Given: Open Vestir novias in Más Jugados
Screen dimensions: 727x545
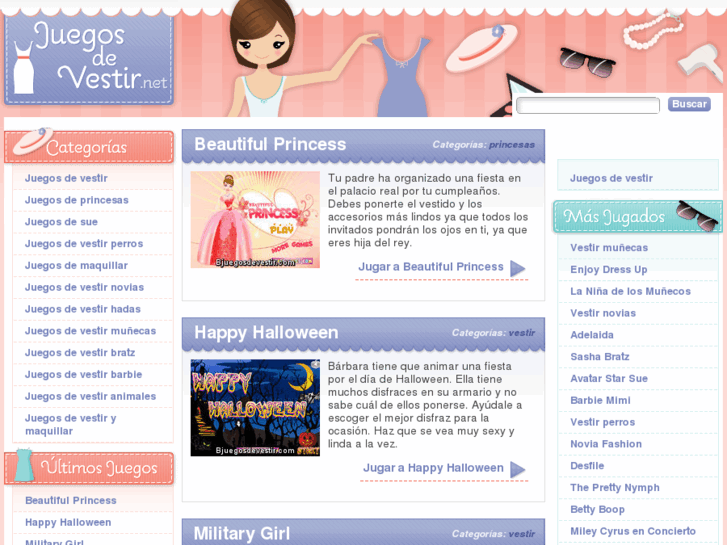Looking at the screenshot, I should pos(603,313).
